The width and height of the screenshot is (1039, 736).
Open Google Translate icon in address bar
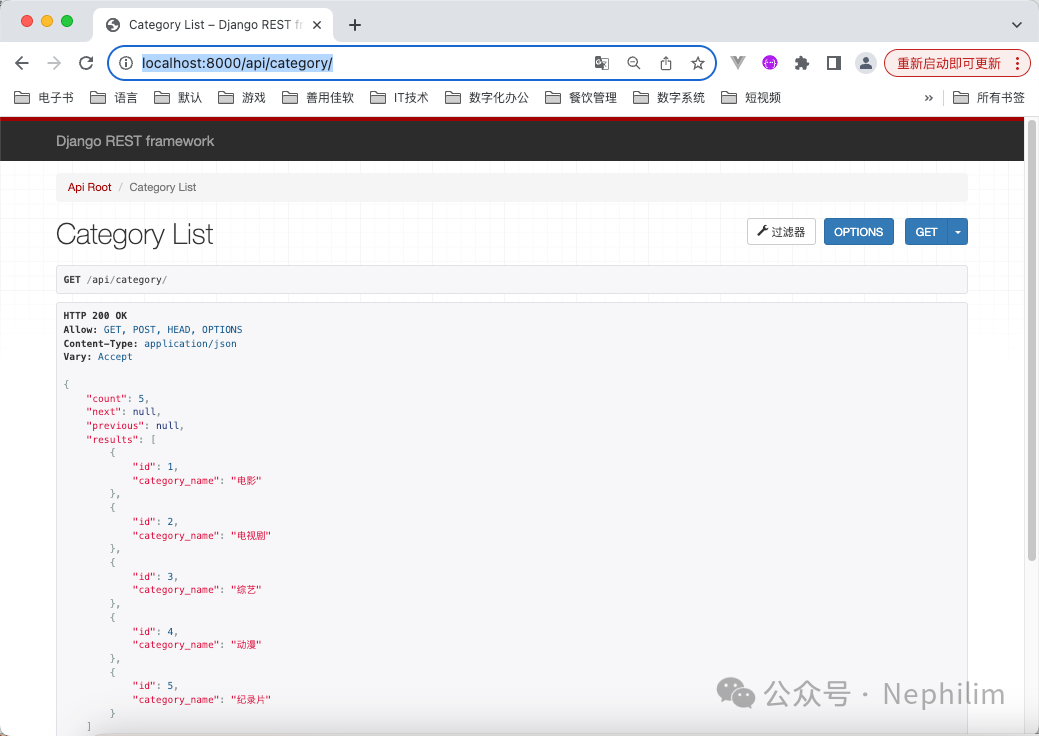(602, 63)
